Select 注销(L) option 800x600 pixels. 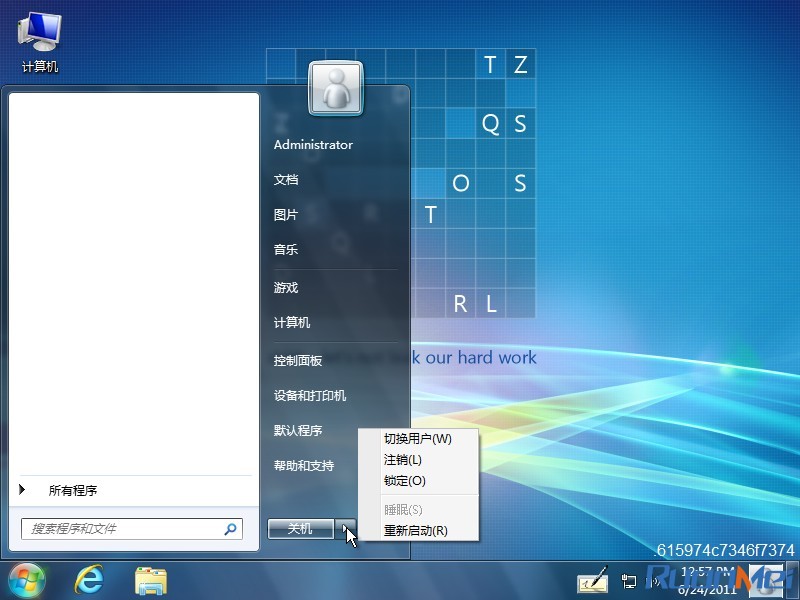coord(418,460)
